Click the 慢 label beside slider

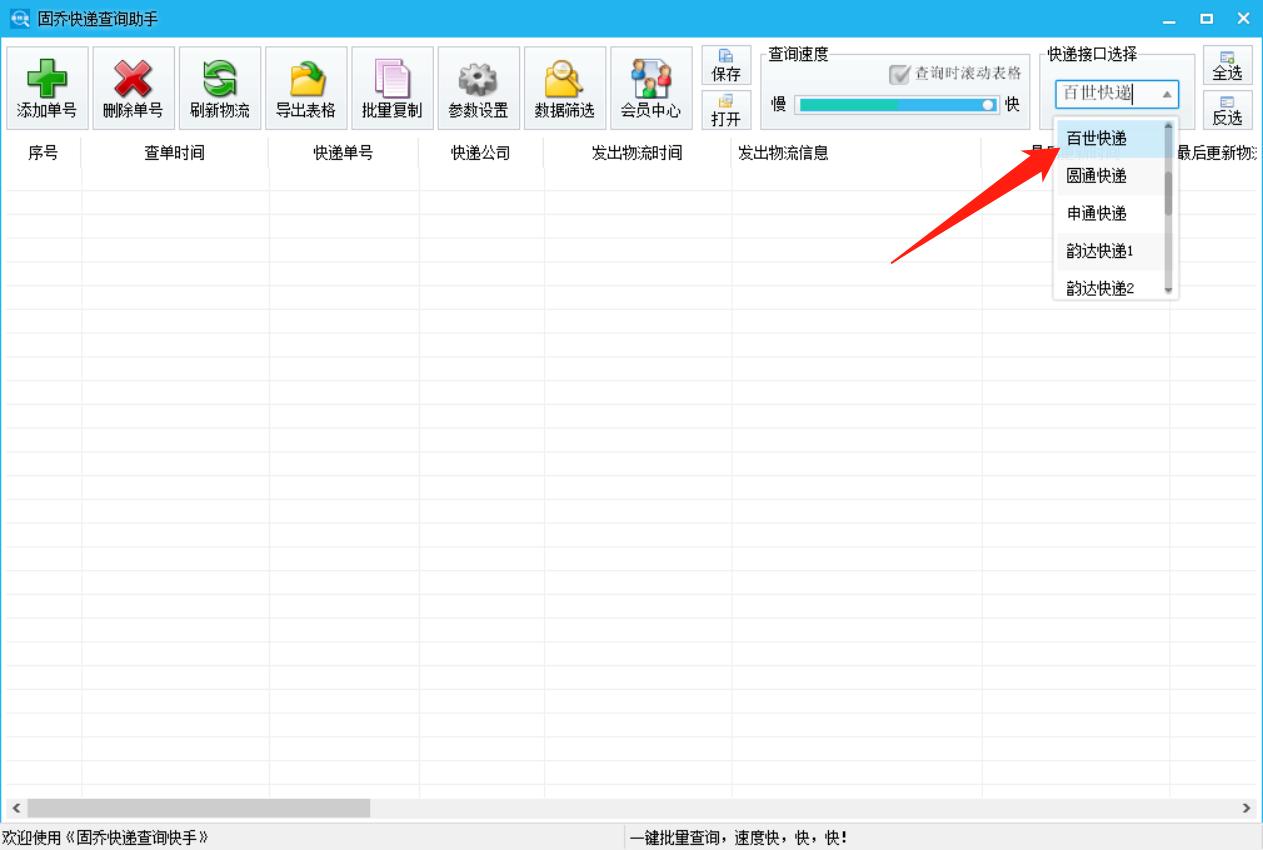point(778,104)
